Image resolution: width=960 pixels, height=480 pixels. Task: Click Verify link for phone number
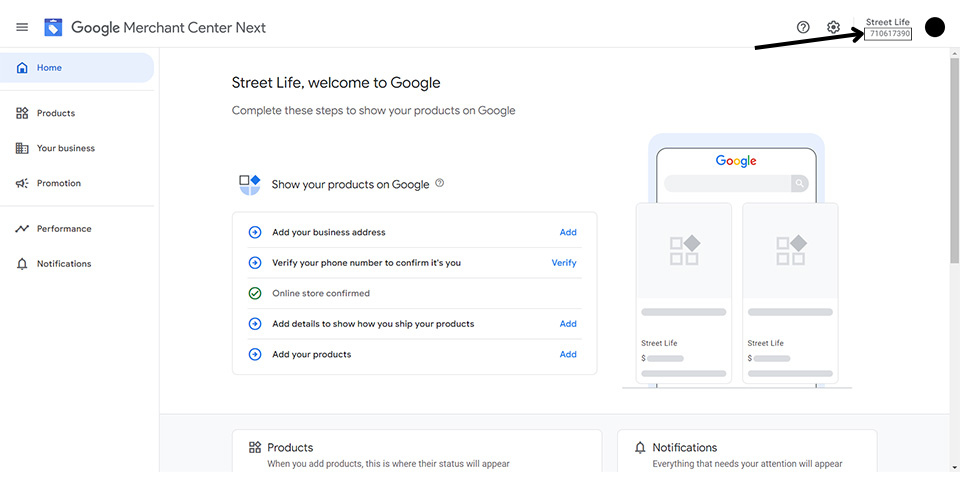click(564, 263)
